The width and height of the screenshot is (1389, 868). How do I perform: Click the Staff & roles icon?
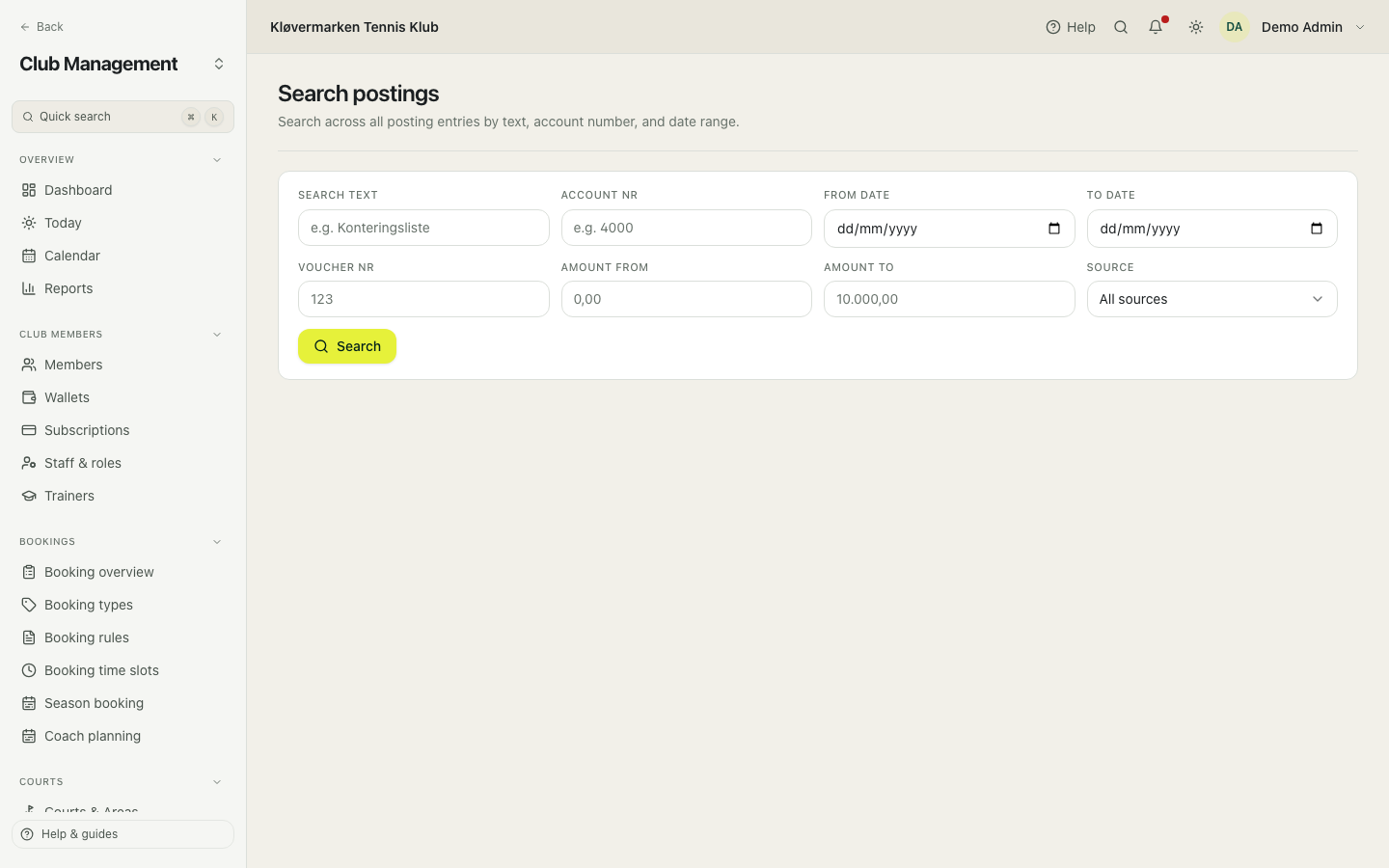pos(29,463)
